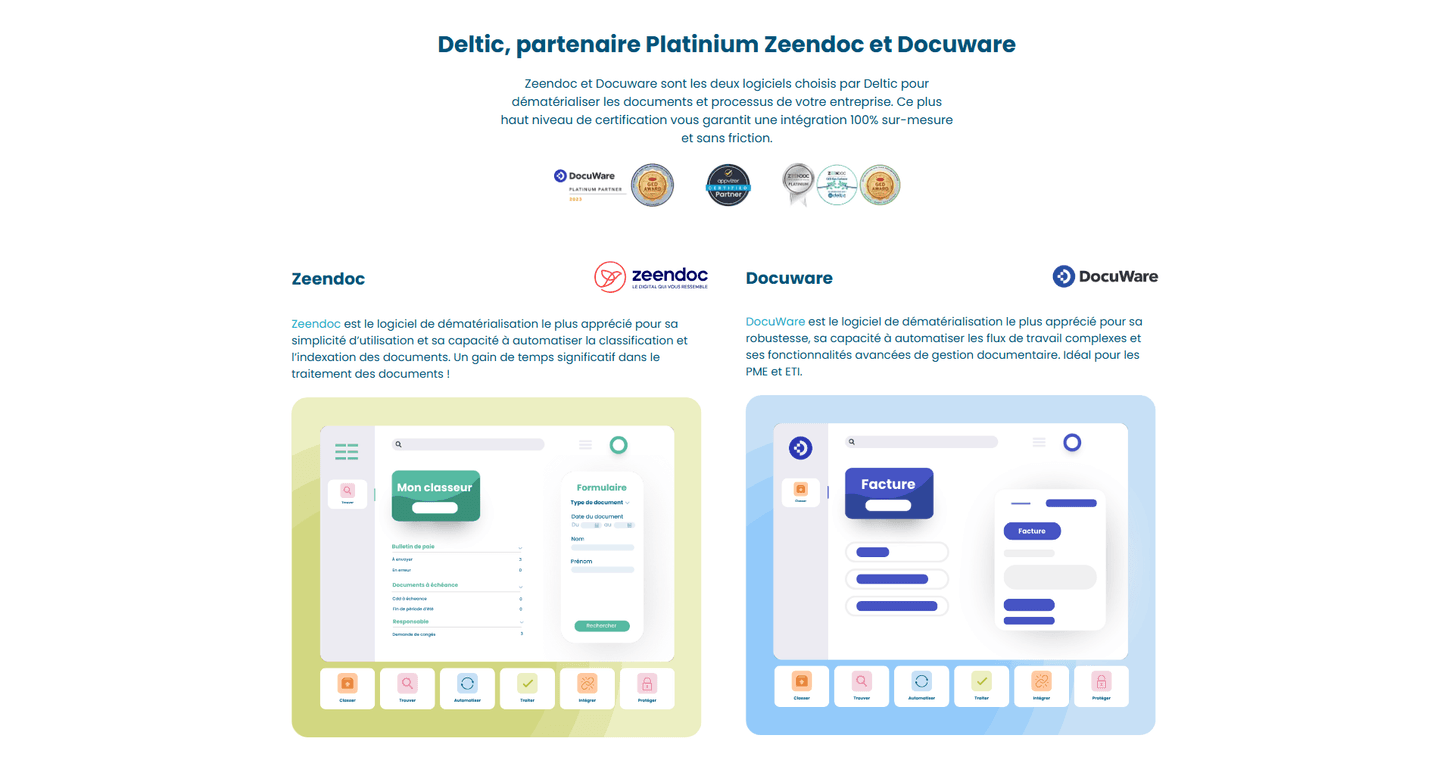Open the teal Zeendoc link in the description

(x=316, y=324)
